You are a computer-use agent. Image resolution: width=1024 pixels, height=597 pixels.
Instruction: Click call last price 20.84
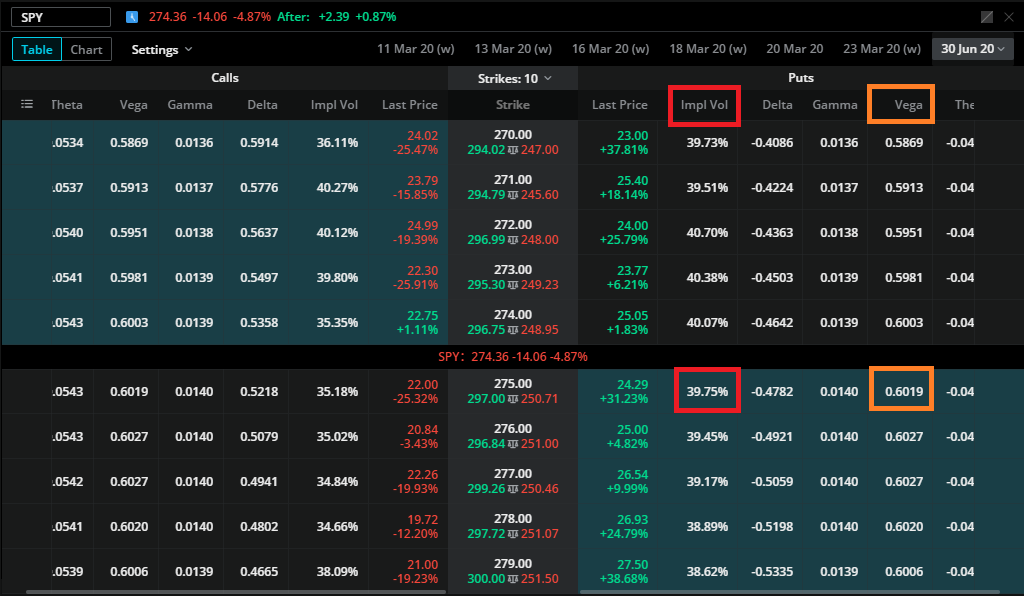[x=422, y=430]
